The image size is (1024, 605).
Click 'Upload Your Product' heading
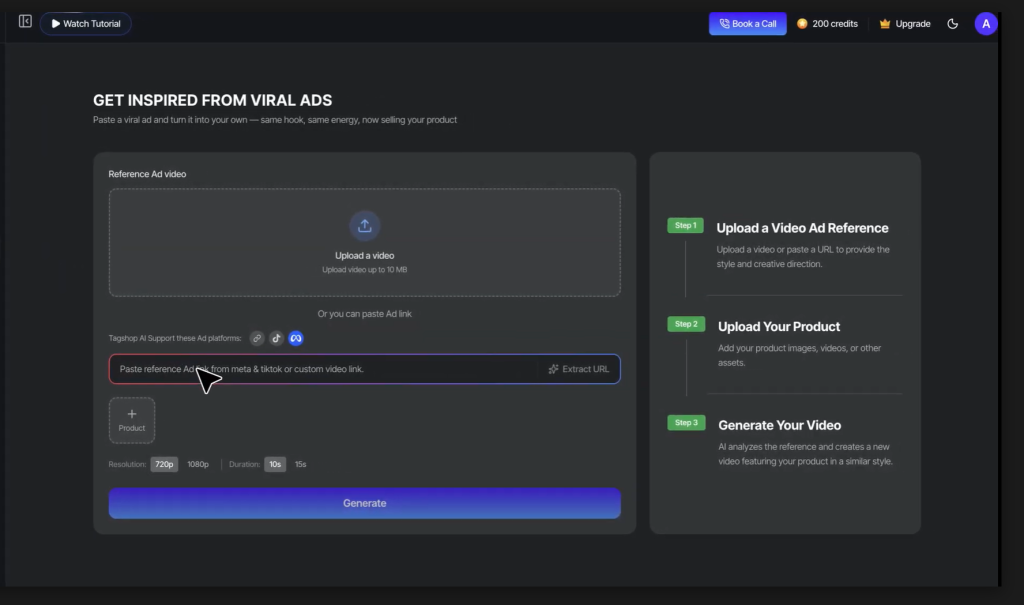coord(778,327)
